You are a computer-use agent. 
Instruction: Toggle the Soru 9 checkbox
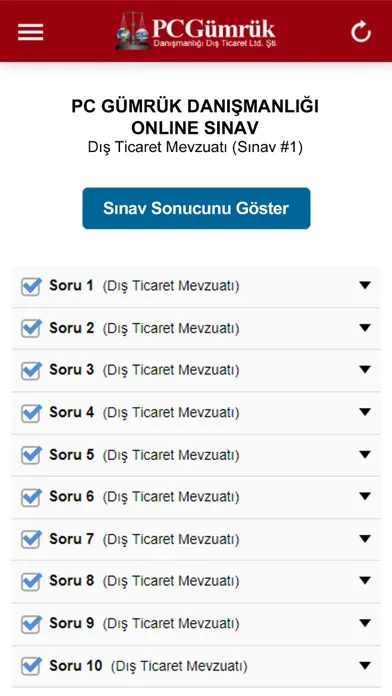31,624
